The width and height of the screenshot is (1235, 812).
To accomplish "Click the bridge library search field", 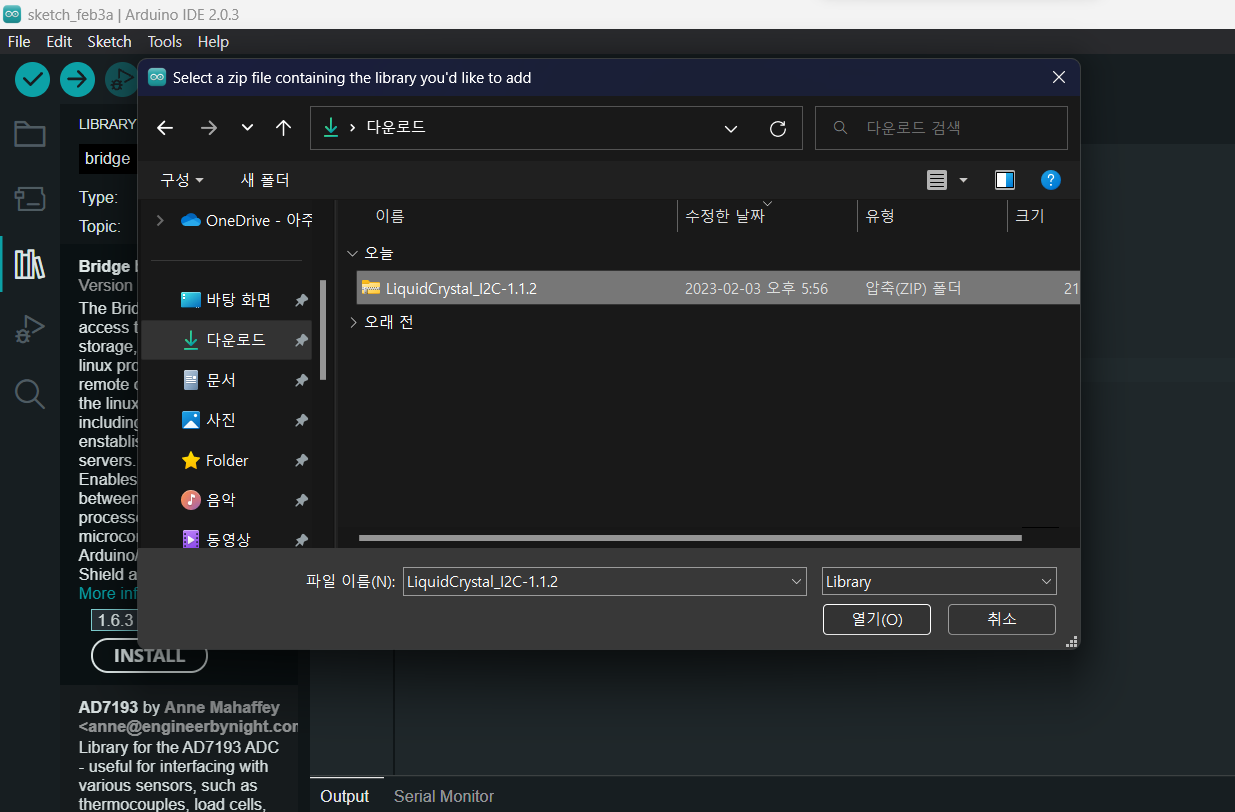I will (108, 158).
